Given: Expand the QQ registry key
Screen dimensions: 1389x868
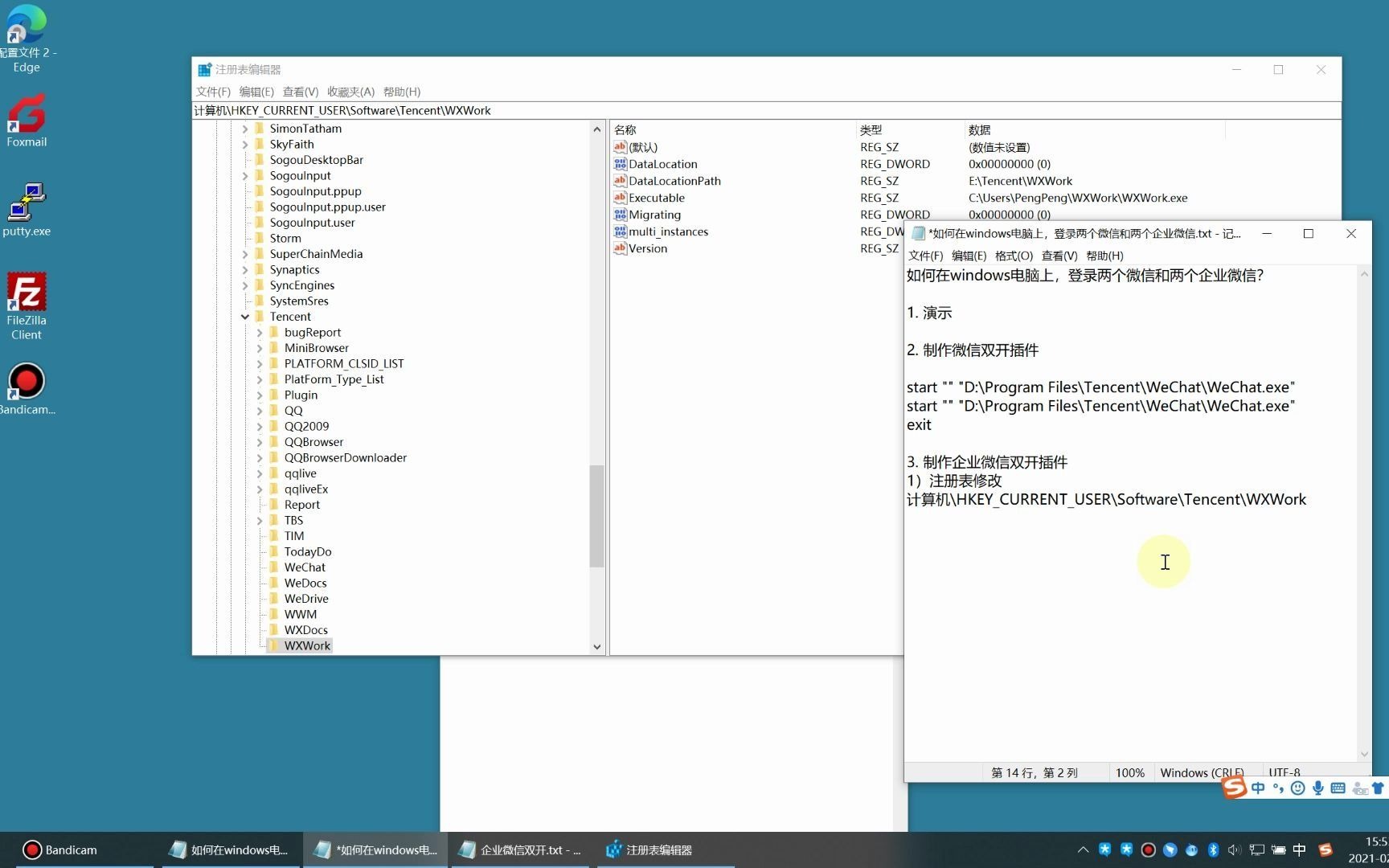Looking at the screenshot, I should 260,411.
